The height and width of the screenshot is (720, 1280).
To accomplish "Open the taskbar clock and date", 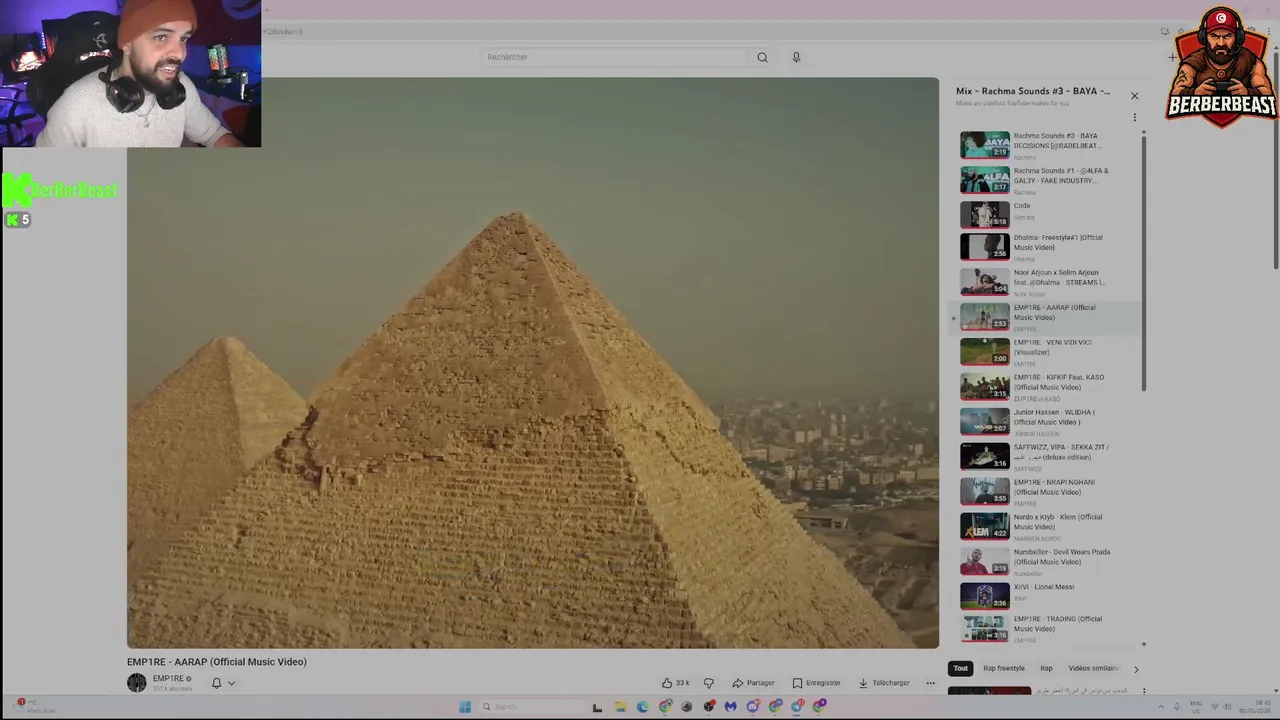I will (1255, 707).
